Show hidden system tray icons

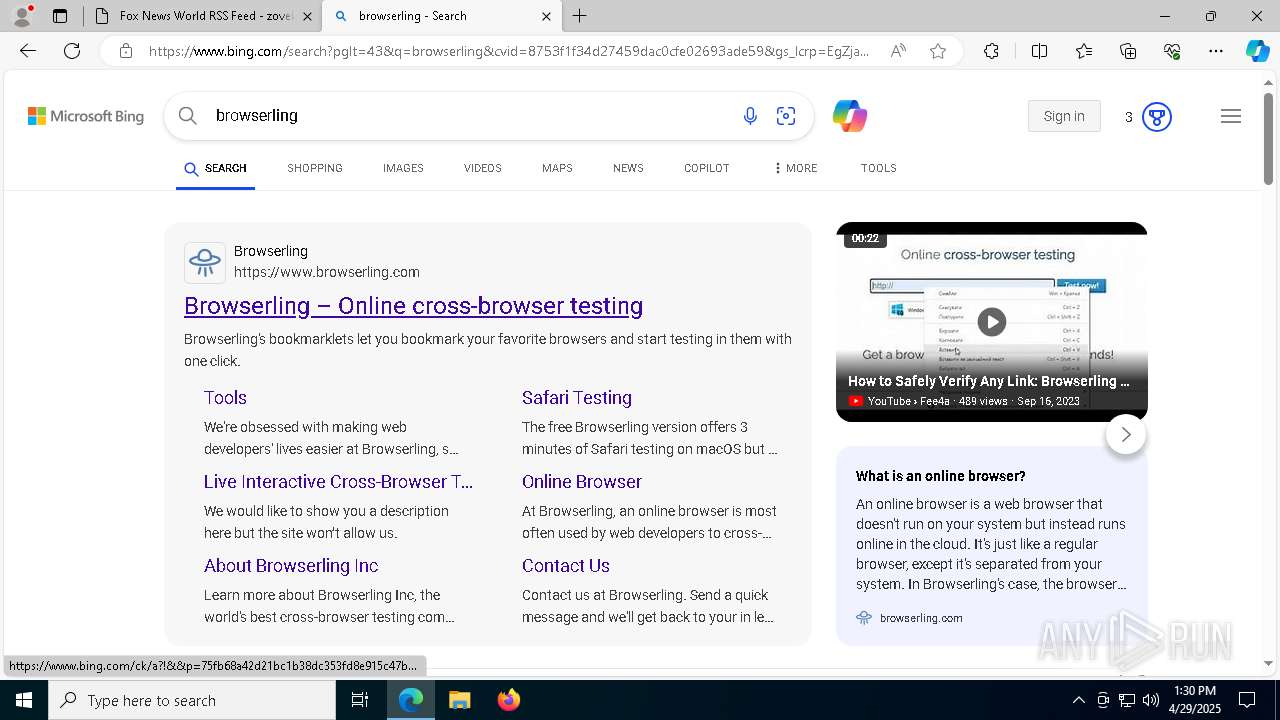tap(1078, 700)
